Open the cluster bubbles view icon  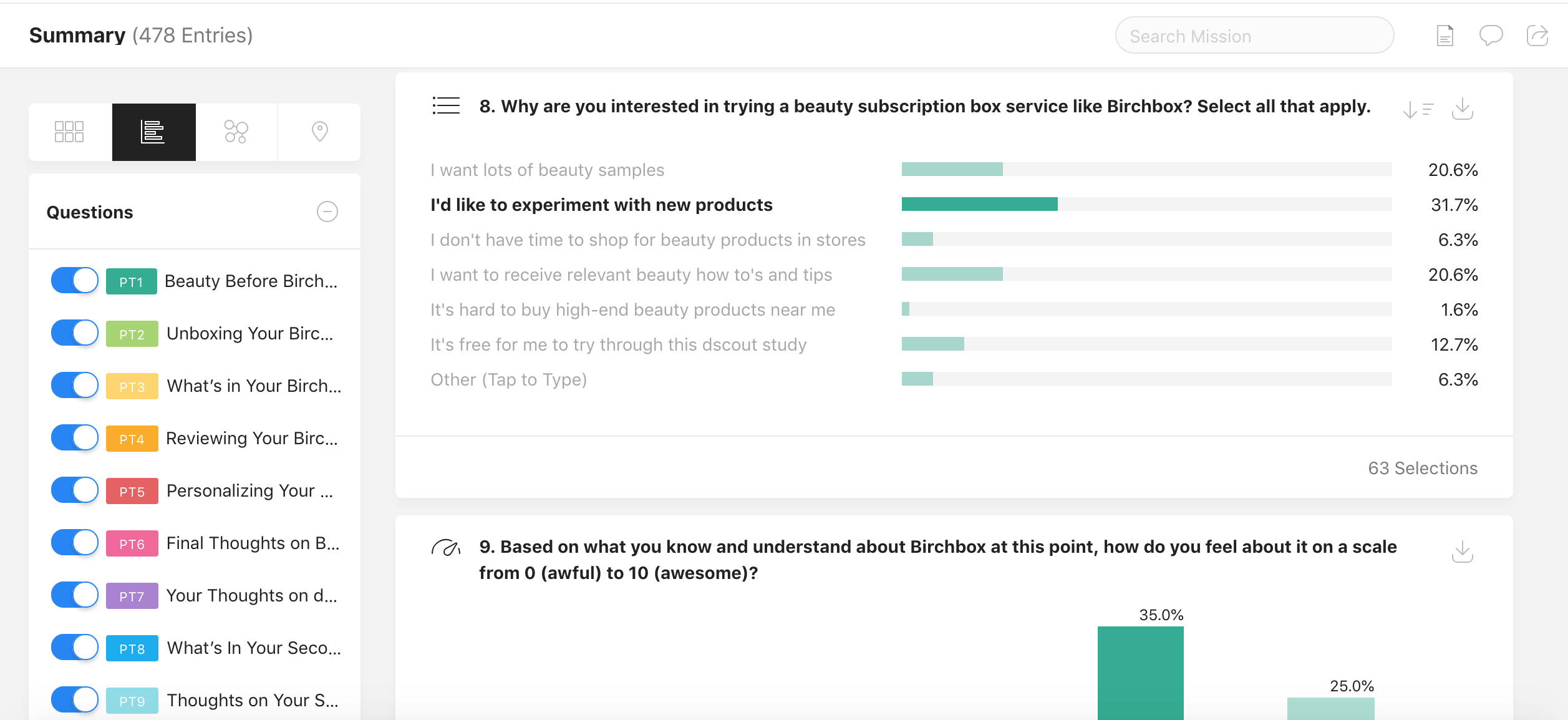click(236, 132)
